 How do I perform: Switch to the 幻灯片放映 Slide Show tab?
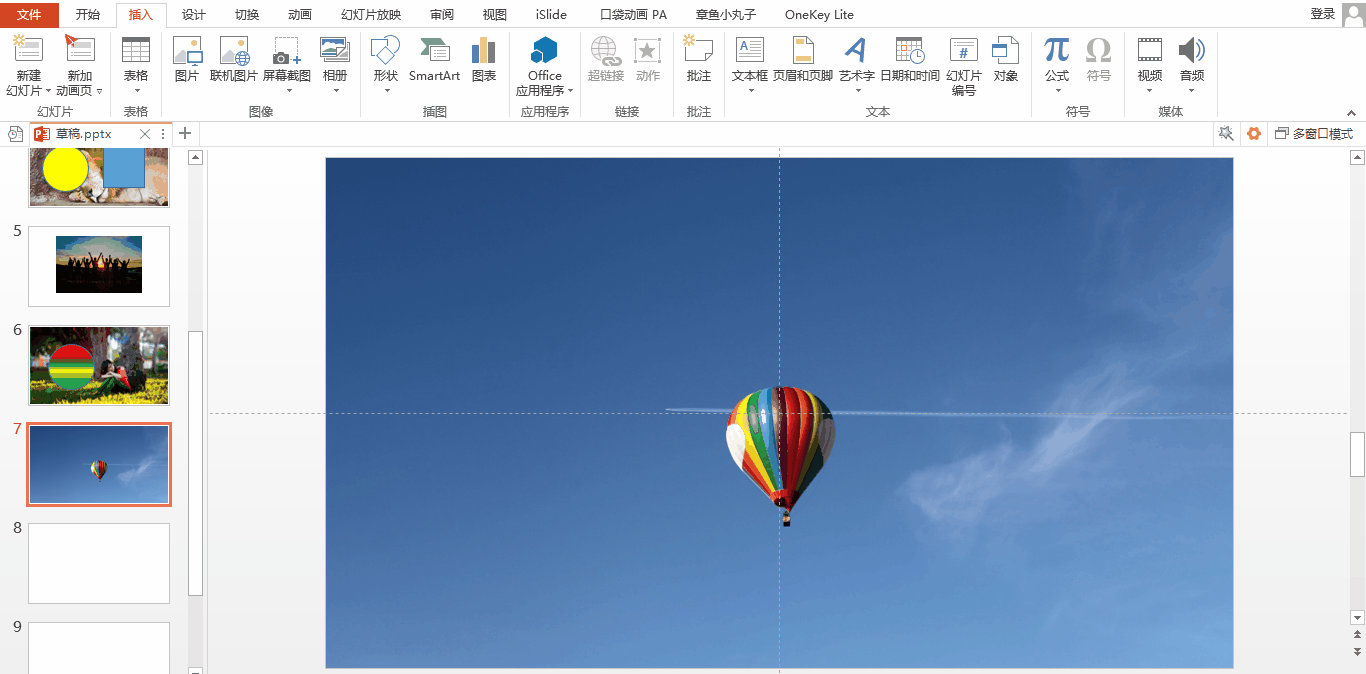pyautogui.click(x=371, y=15)
